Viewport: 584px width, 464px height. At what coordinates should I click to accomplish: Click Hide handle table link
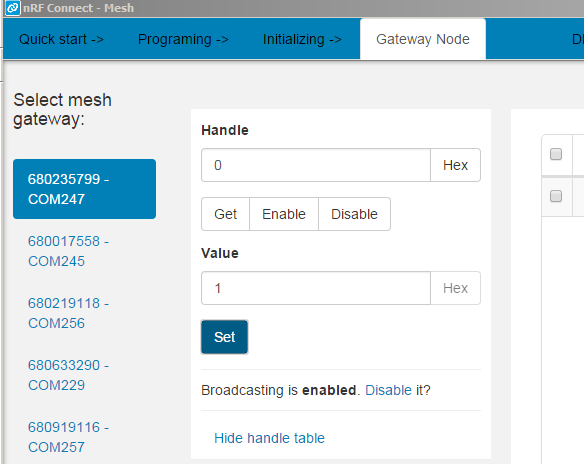269,438
